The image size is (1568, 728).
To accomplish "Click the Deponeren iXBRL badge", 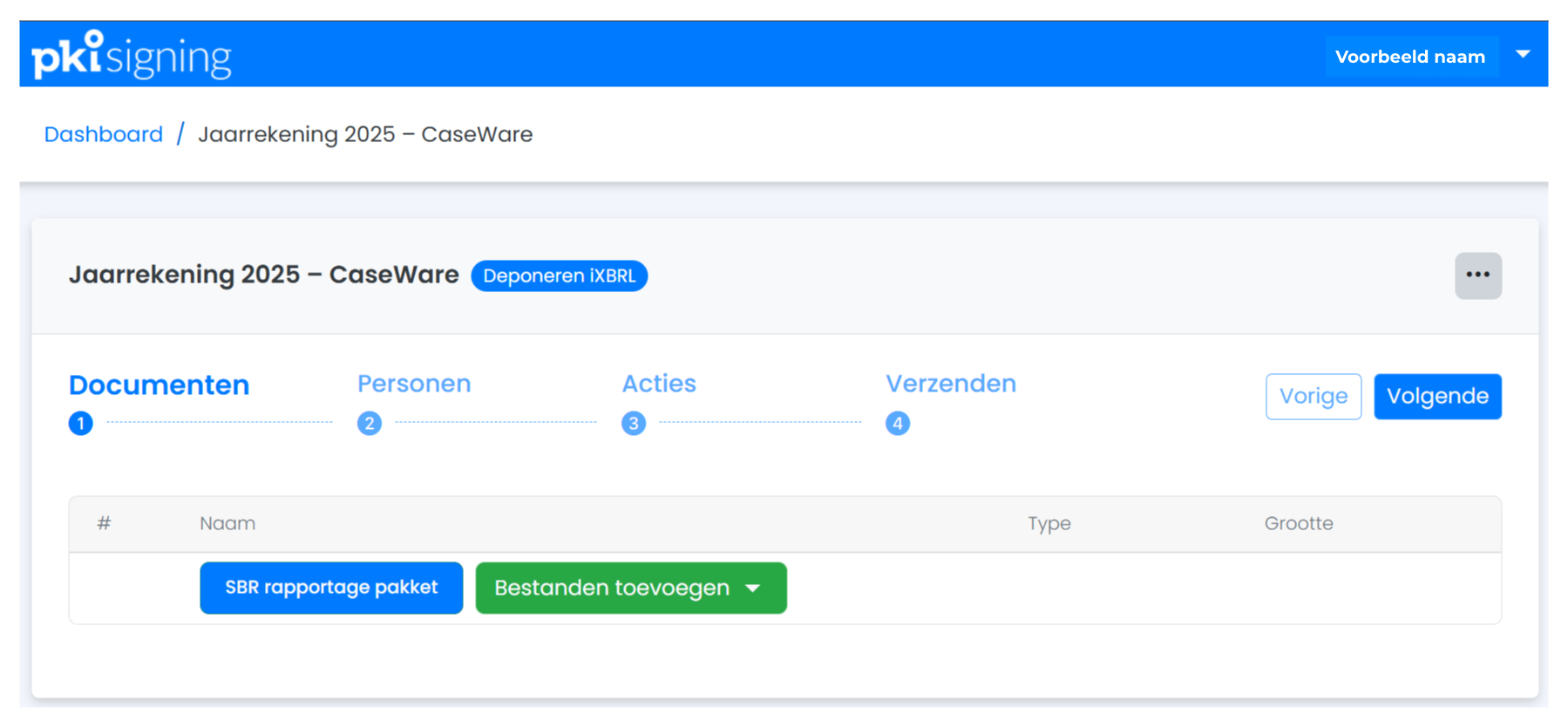I will [560, 276].
